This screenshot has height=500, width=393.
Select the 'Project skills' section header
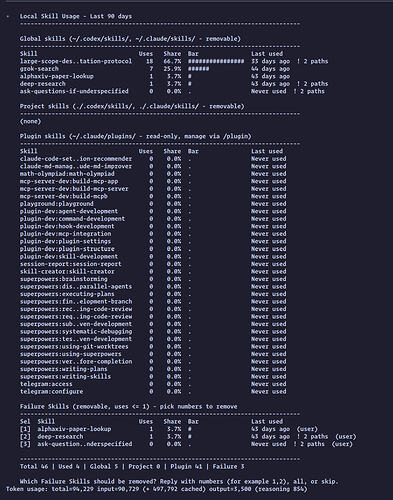tap(132, 106)
